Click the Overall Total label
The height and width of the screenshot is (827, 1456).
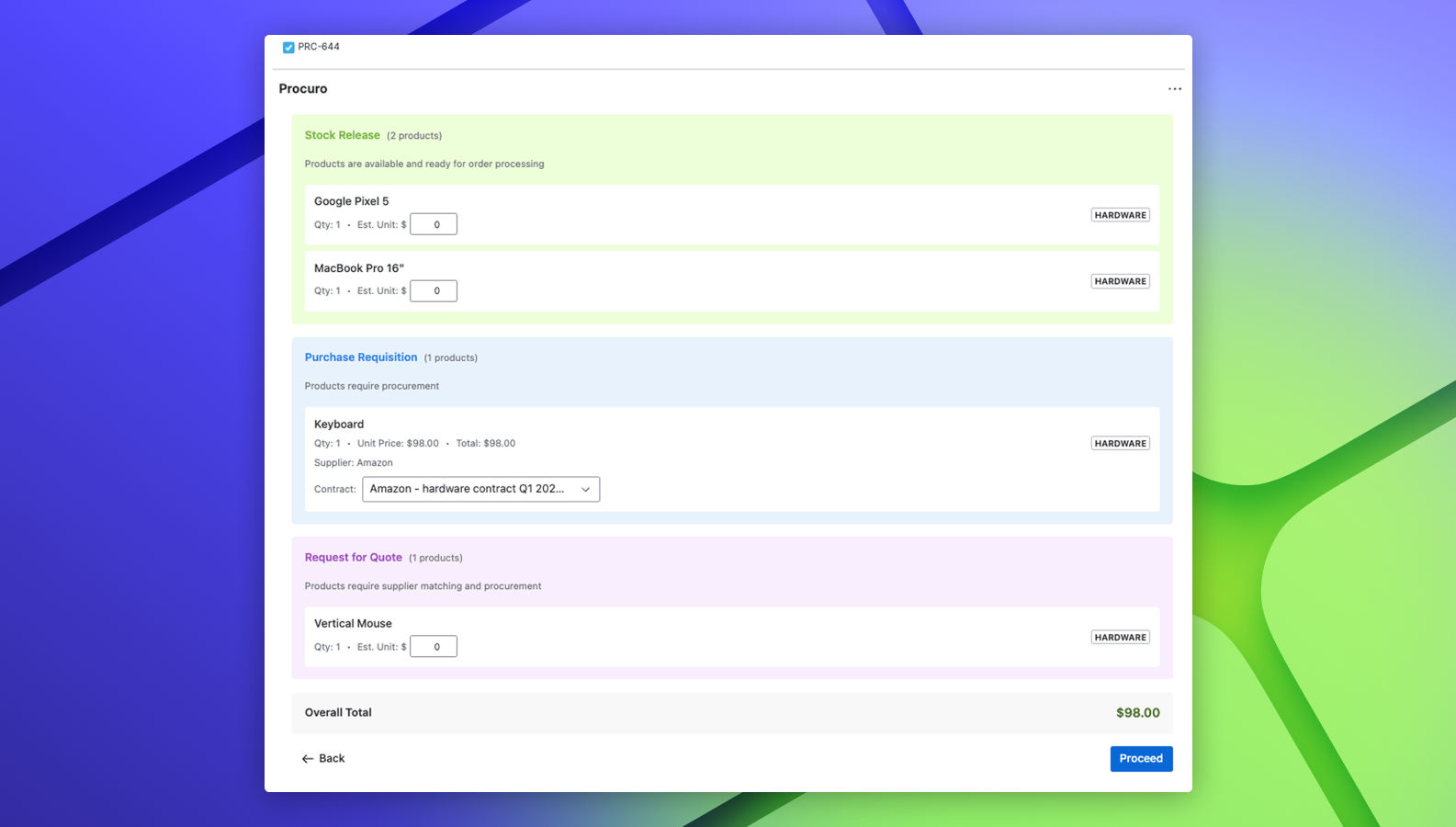click(x=338, y=713)
